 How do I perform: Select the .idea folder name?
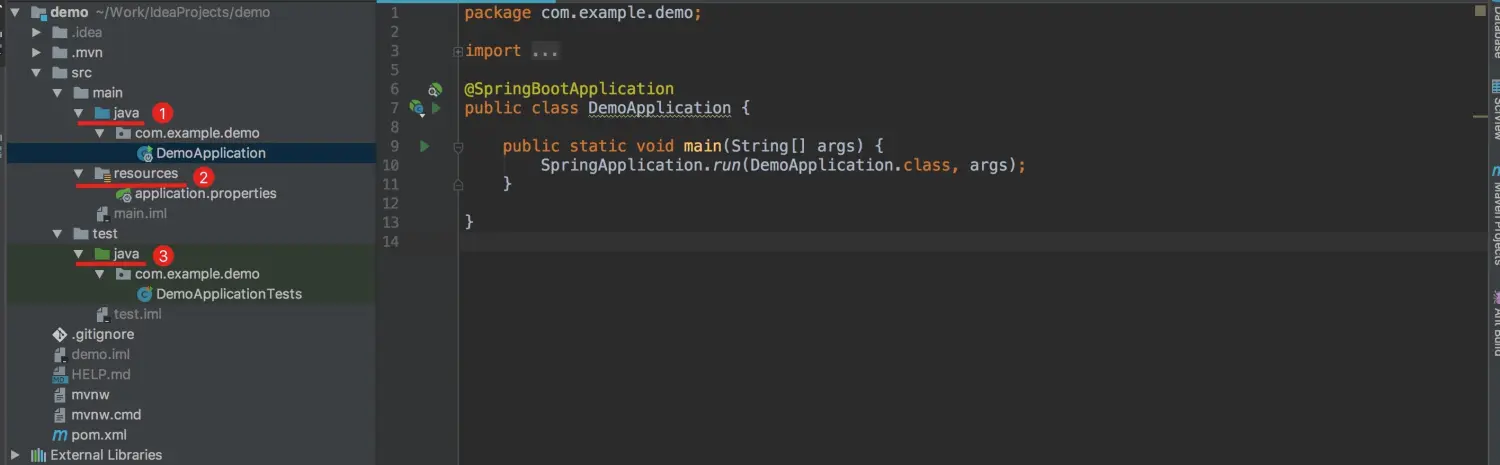[86, 32]
